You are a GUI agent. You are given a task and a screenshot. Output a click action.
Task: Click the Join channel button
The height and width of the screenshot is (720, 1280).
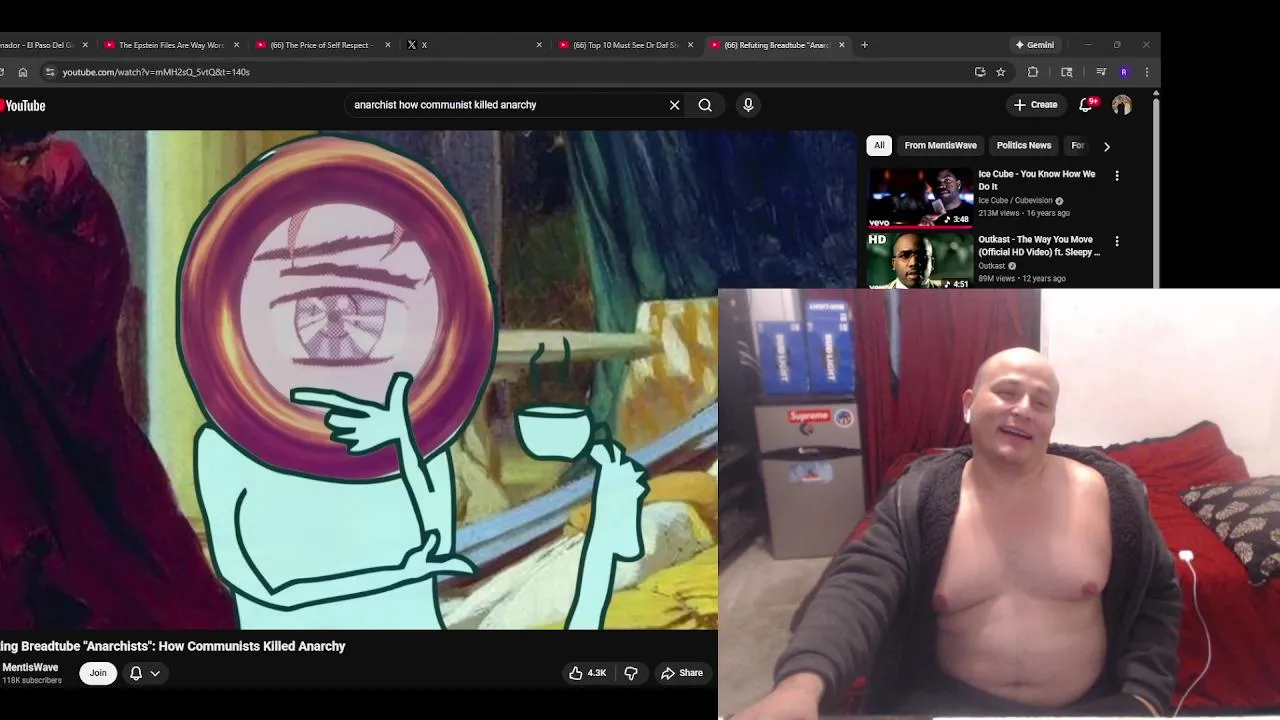98,673
